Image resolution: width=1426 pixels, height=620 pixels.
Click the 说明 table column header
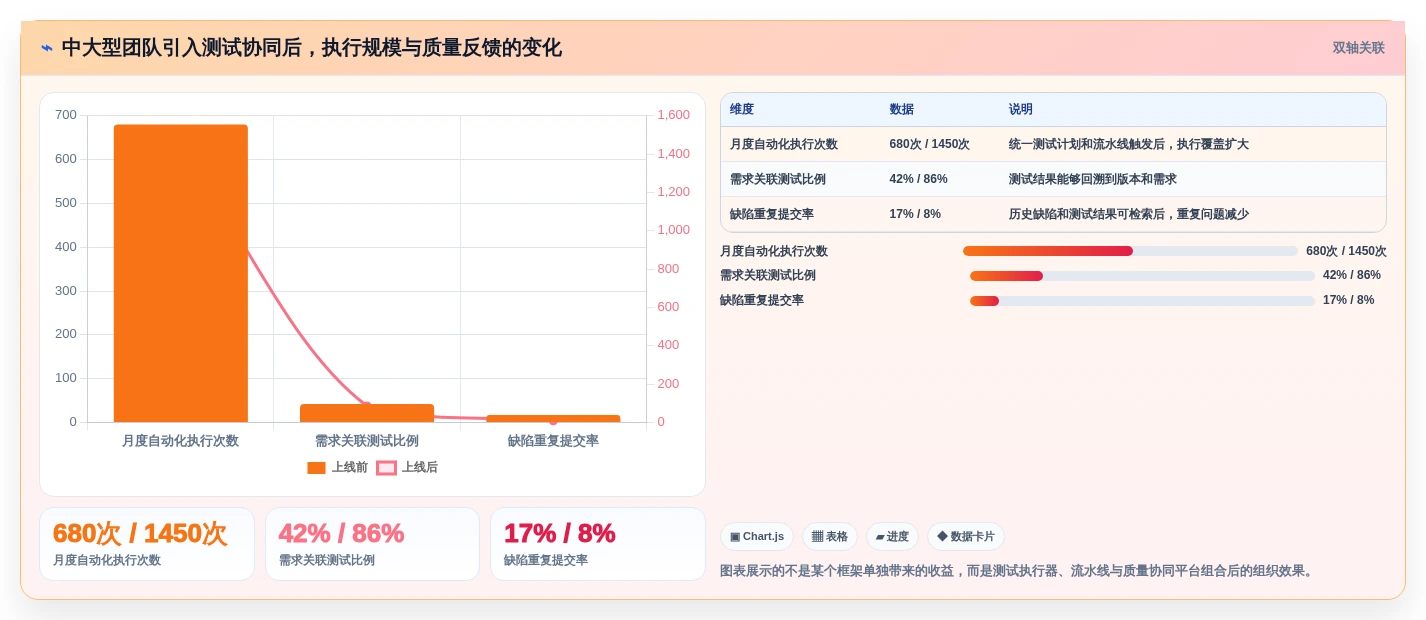[1020, 109]
